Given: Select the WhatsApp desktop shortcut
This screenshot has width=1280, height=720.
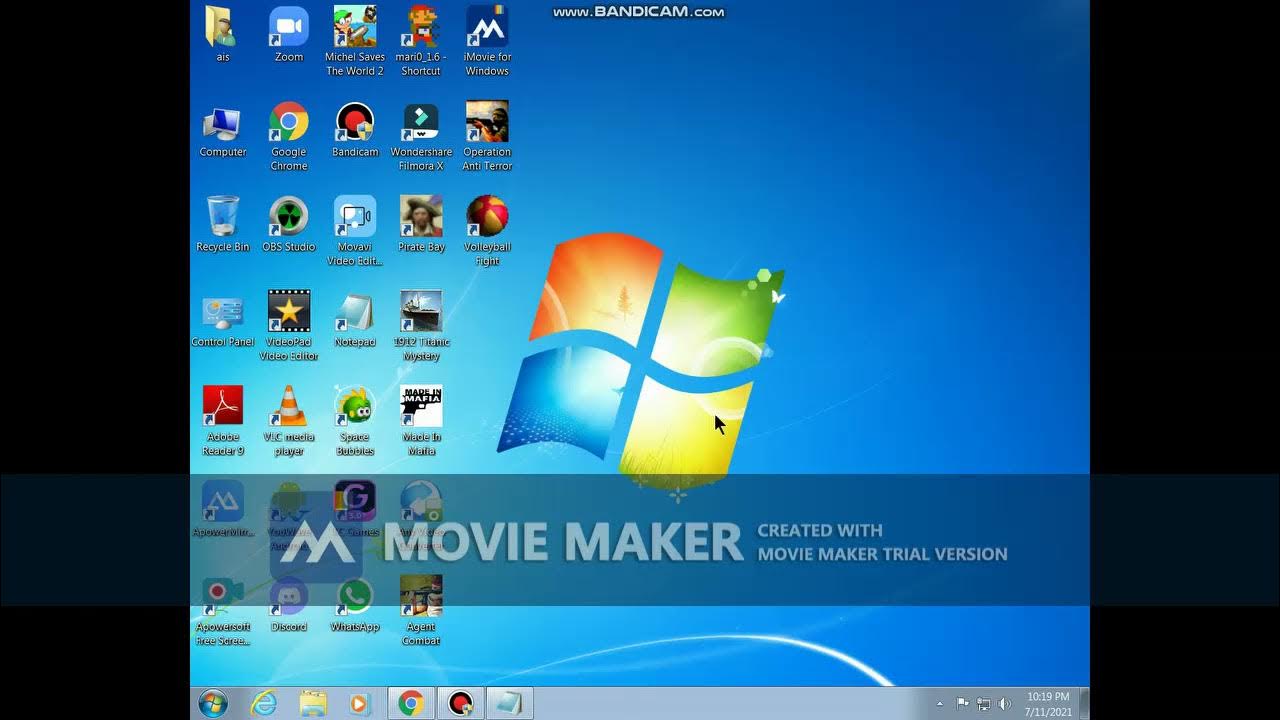Looking at the screenshot, I should [355, 605].
